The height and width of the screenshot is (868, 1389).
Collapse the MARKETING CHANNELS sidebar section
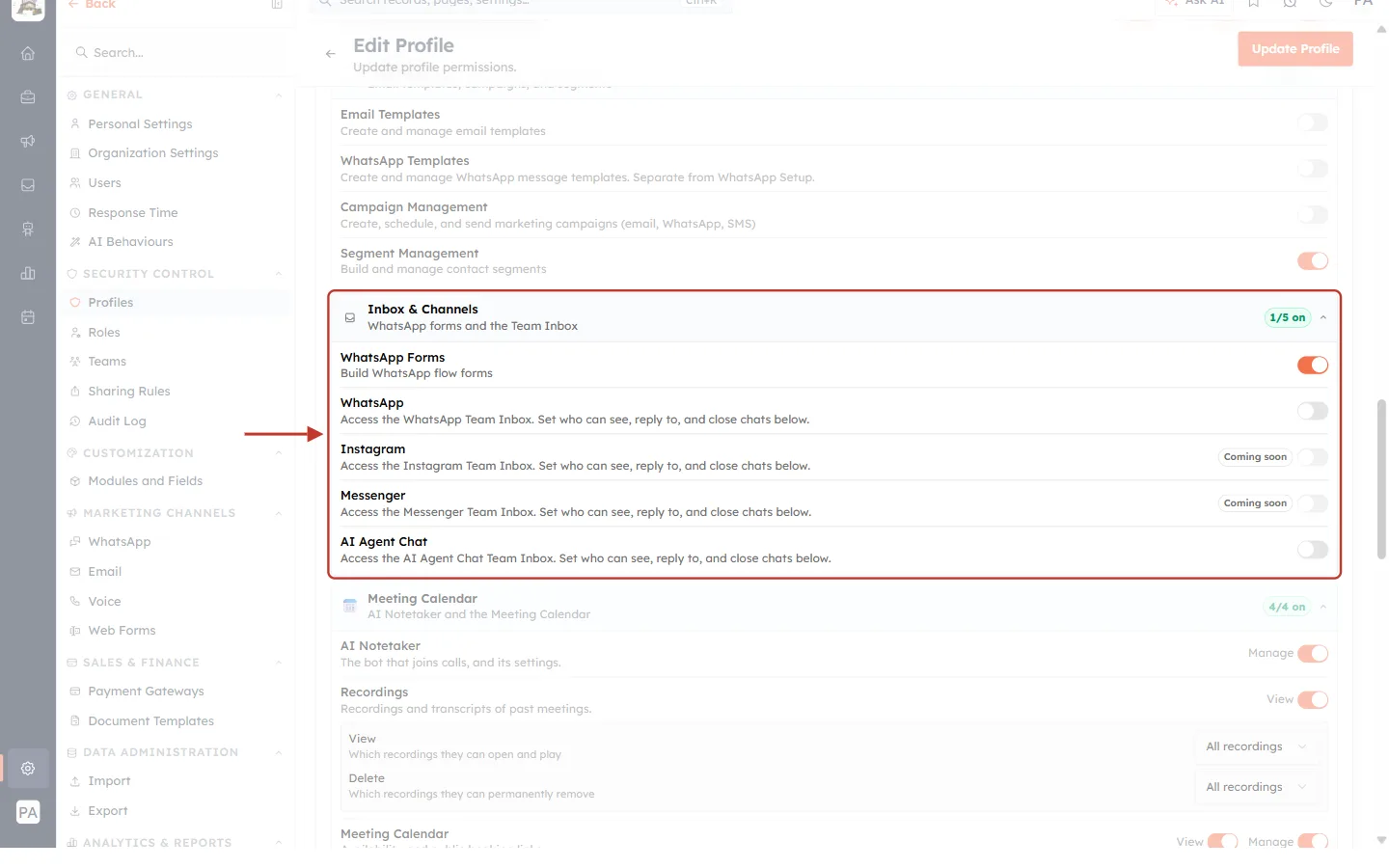coord(279,513)
